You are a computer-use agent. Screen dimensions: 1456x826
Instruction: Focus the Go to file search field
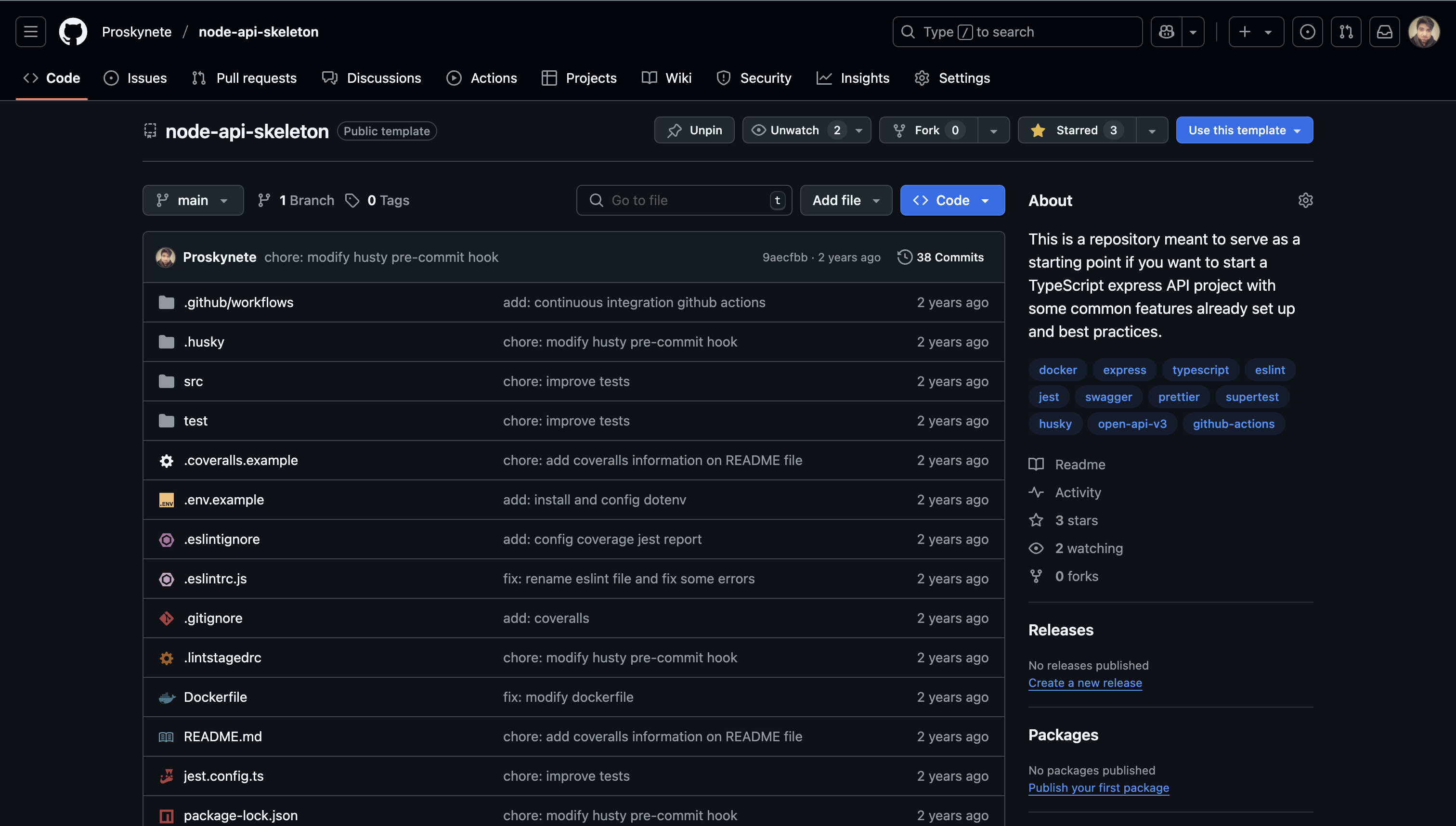tap(684, 200)
